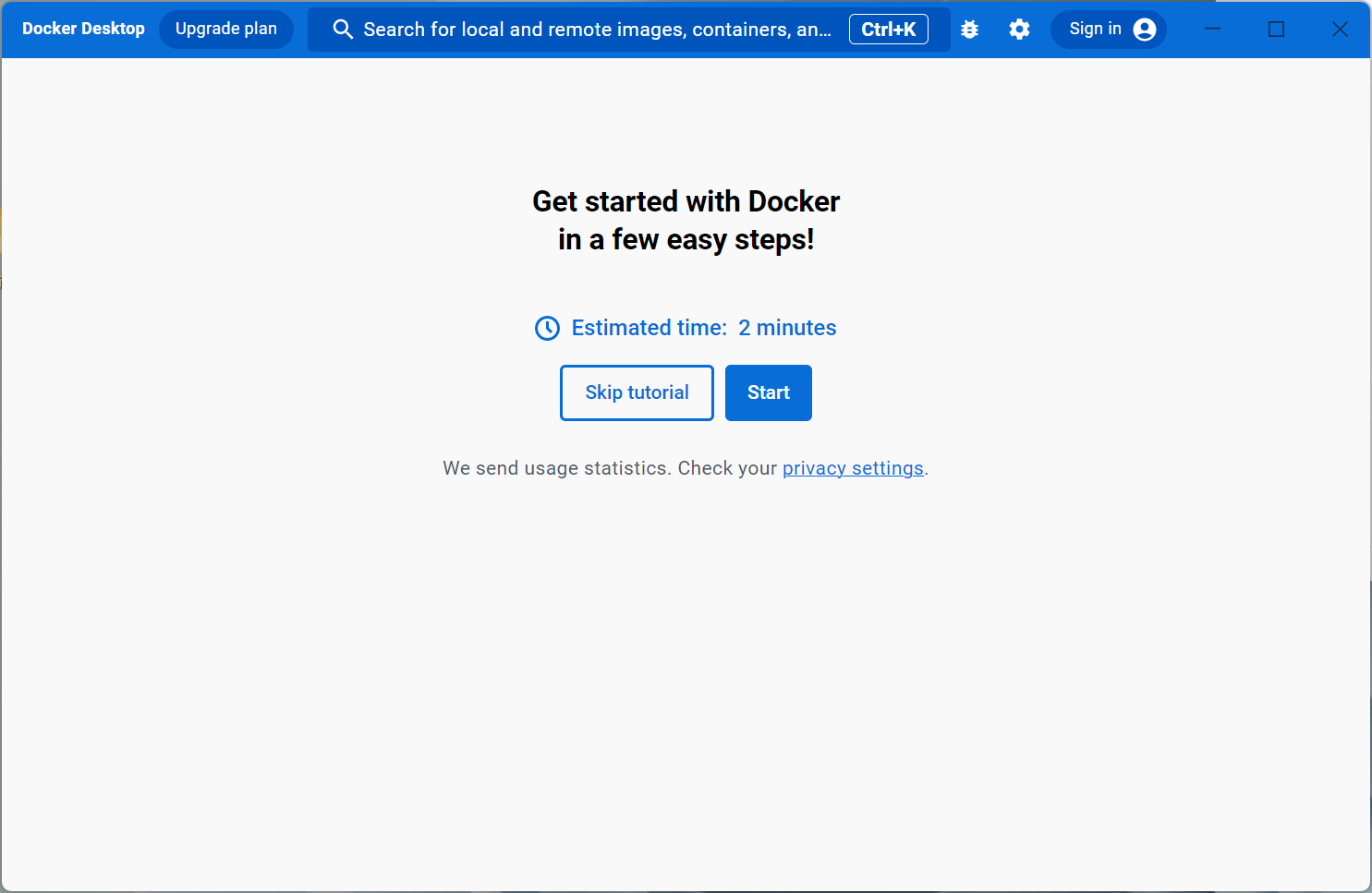
Task: Open the troubleshoot bug icon
Action: tap(969, 30)
